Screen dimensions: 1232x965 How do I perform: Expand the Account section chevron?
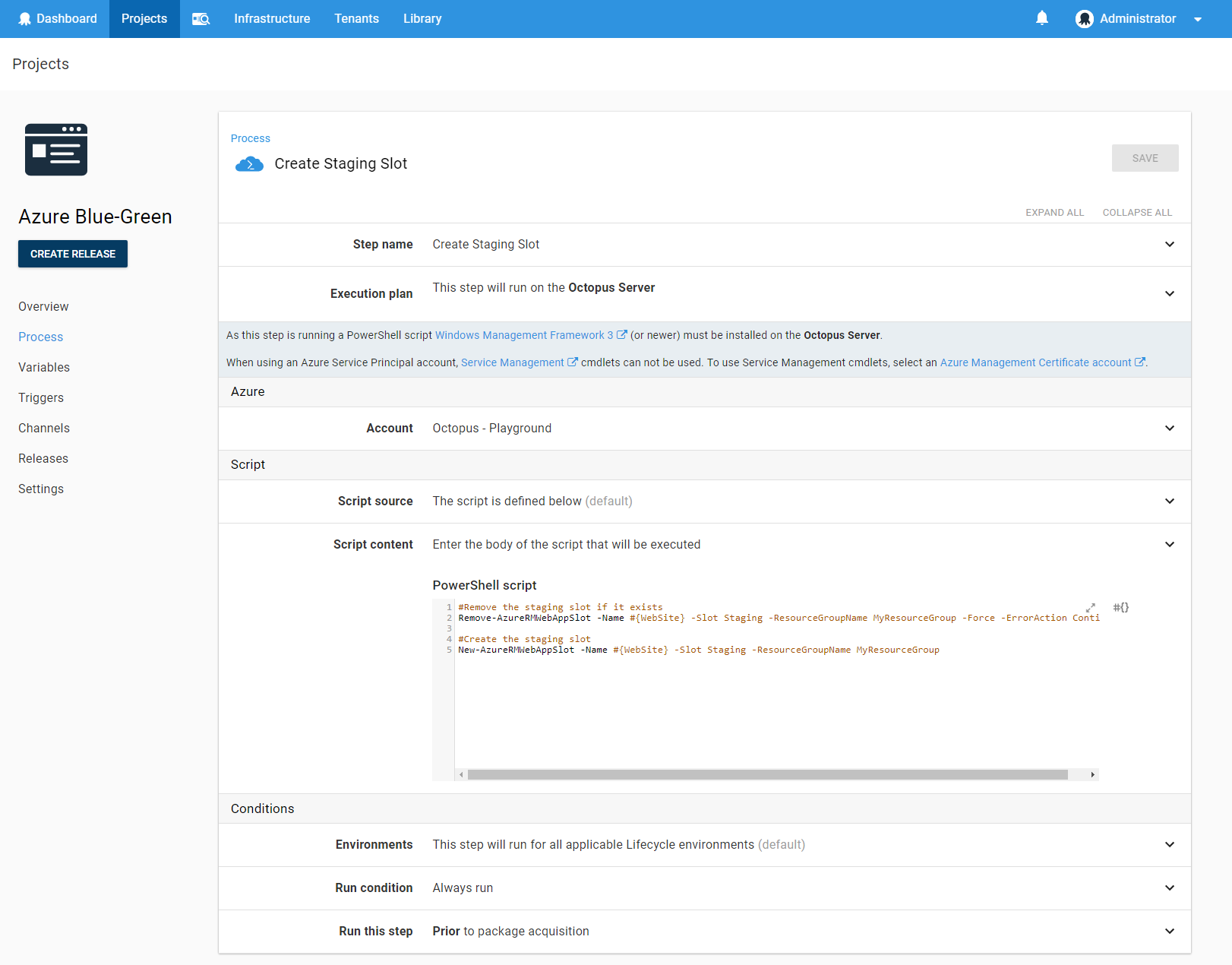[1170, 429]
